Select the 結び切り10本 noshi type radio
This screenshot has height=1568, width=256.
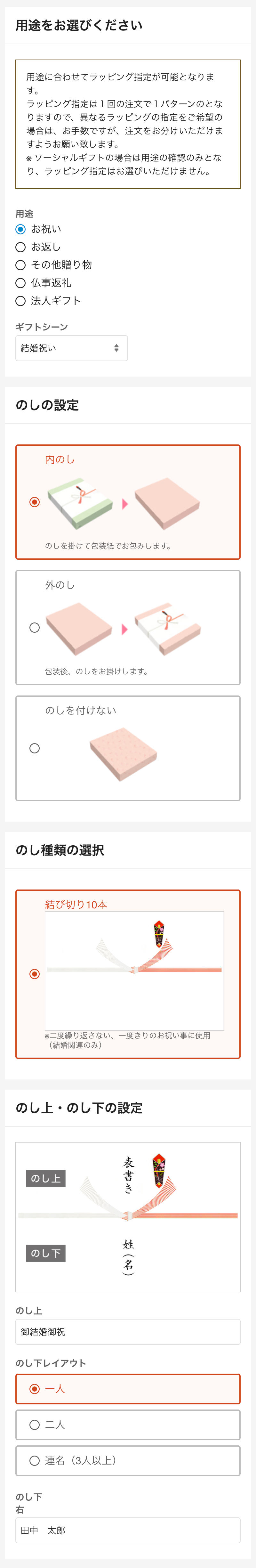coord(35,974)
